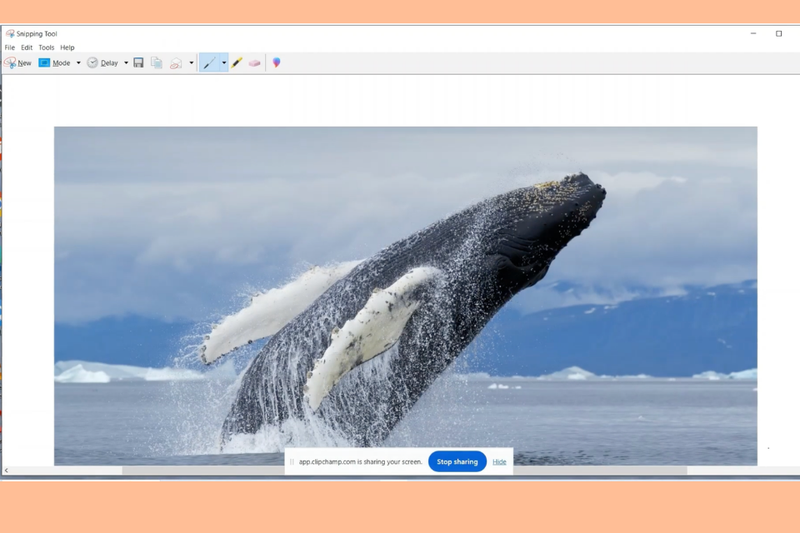Grab the sharing bar drag handle

point(292,462)
